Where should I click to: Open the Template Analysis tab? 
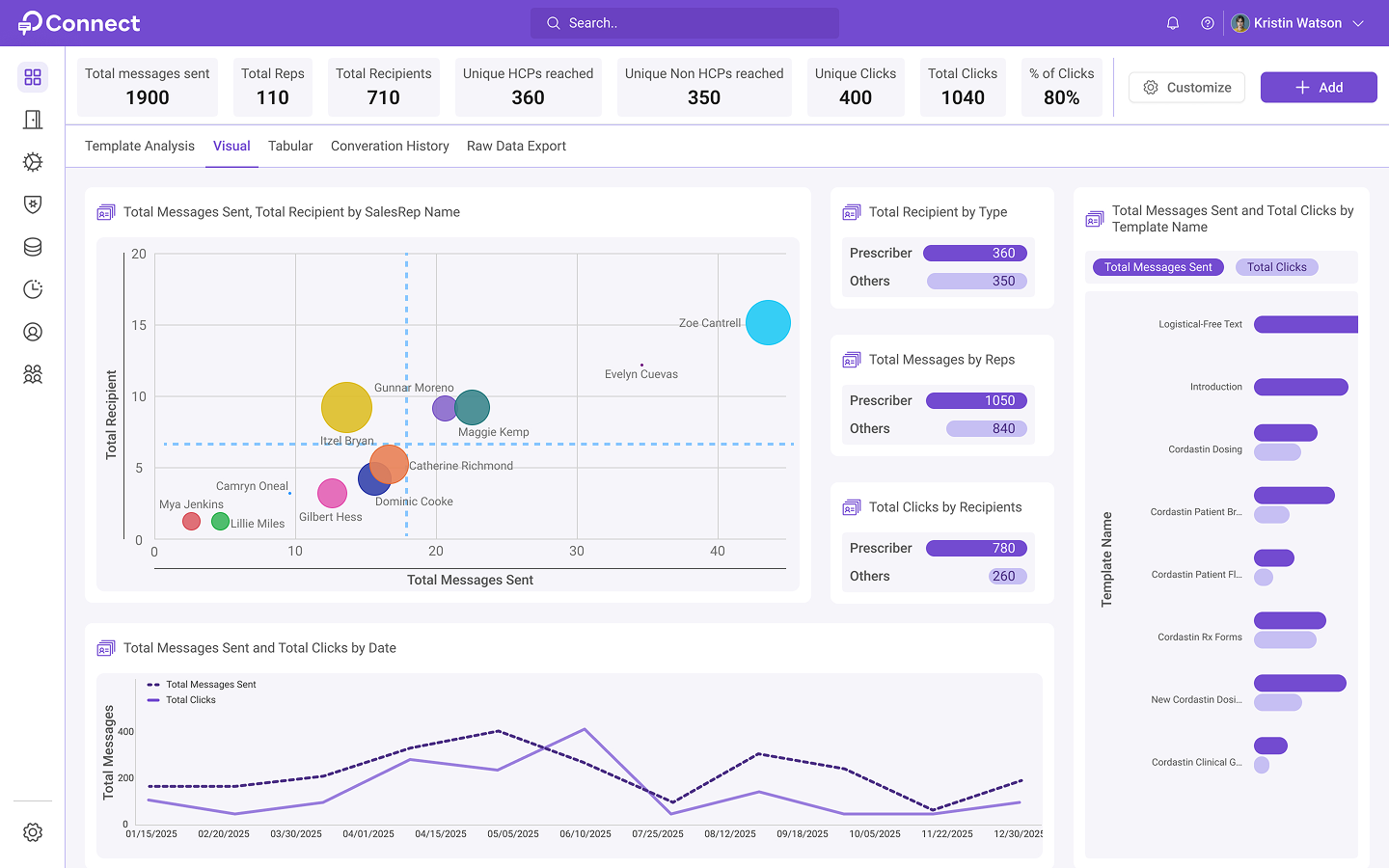pyautogui.click(x=140, y=146)
